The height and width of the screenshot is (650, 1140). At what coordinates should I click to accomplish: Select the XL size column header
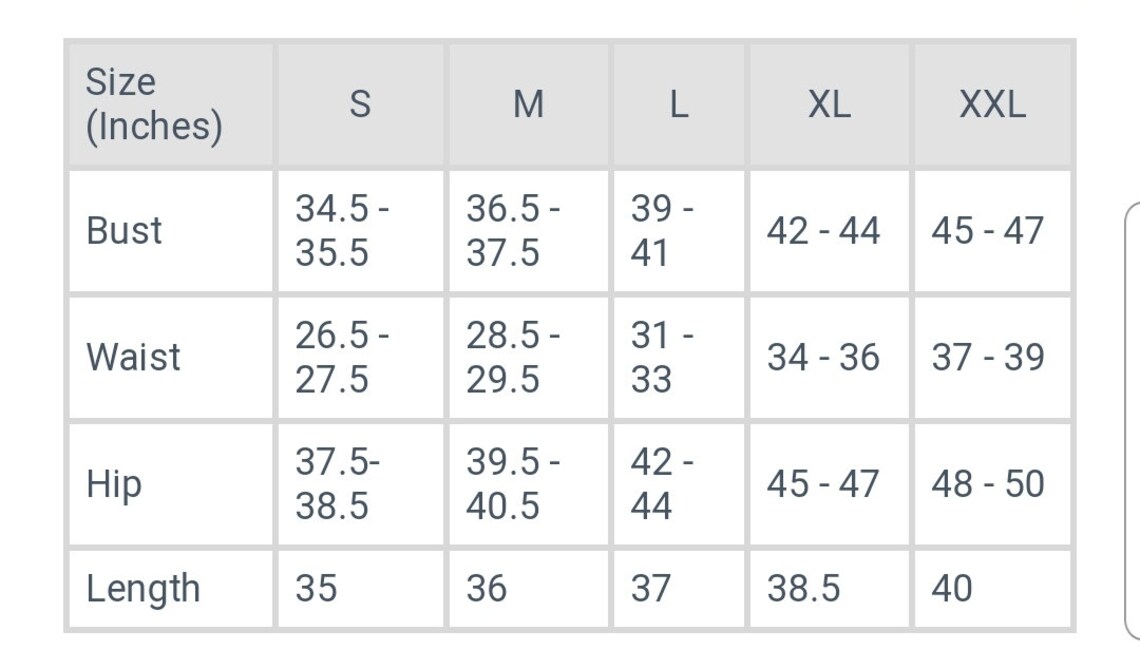click(830, 105)
